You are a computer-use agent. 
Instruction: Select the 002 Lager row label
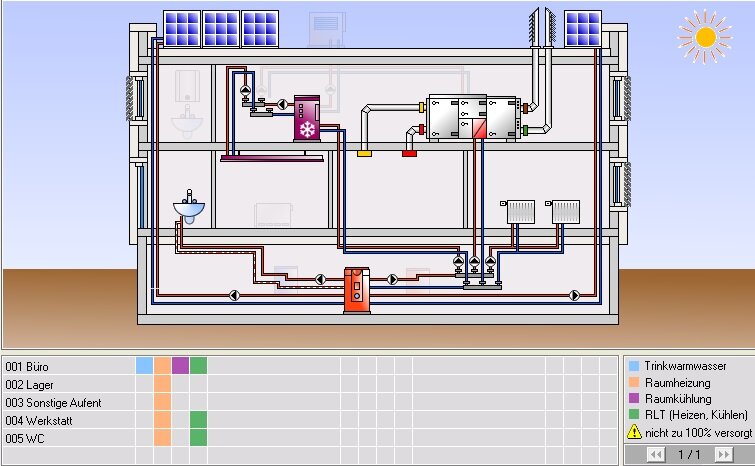29,385
